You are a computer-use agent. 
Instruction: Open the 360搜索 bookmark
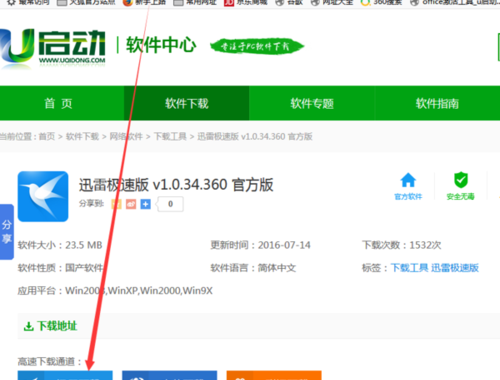point(382,3)
